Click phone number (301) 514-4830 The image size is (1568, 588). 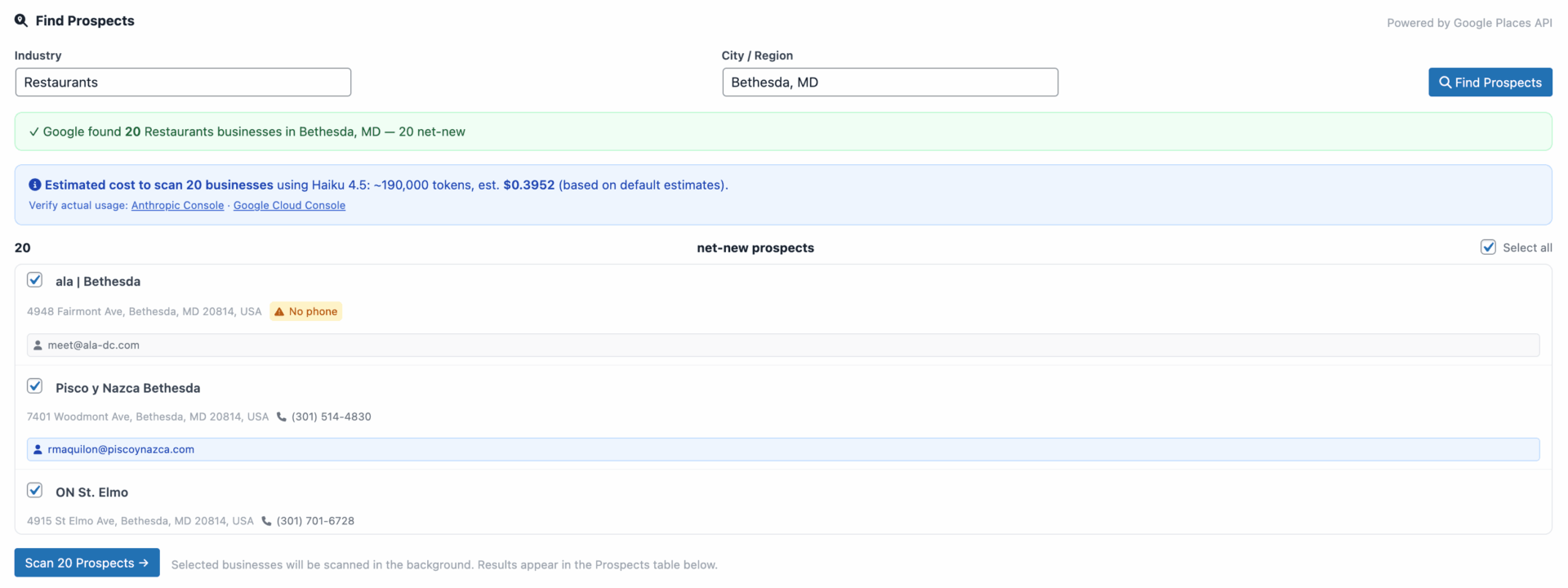(x=332, y=416)
